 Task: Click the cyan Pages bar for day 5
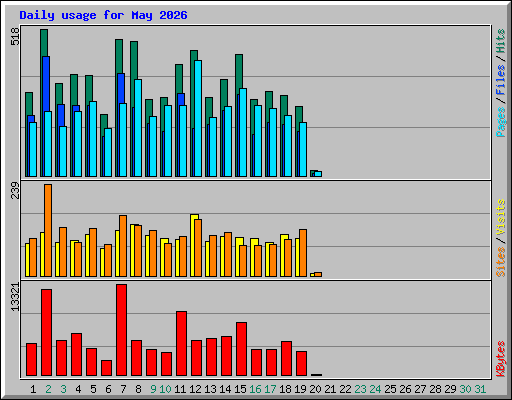pyautogui.click(x=93, y=139)
